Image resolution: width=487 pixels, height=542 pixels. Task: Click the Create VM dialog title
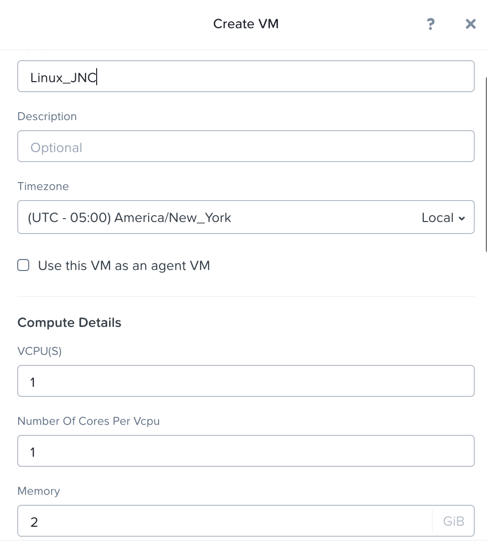click(246, 24)
